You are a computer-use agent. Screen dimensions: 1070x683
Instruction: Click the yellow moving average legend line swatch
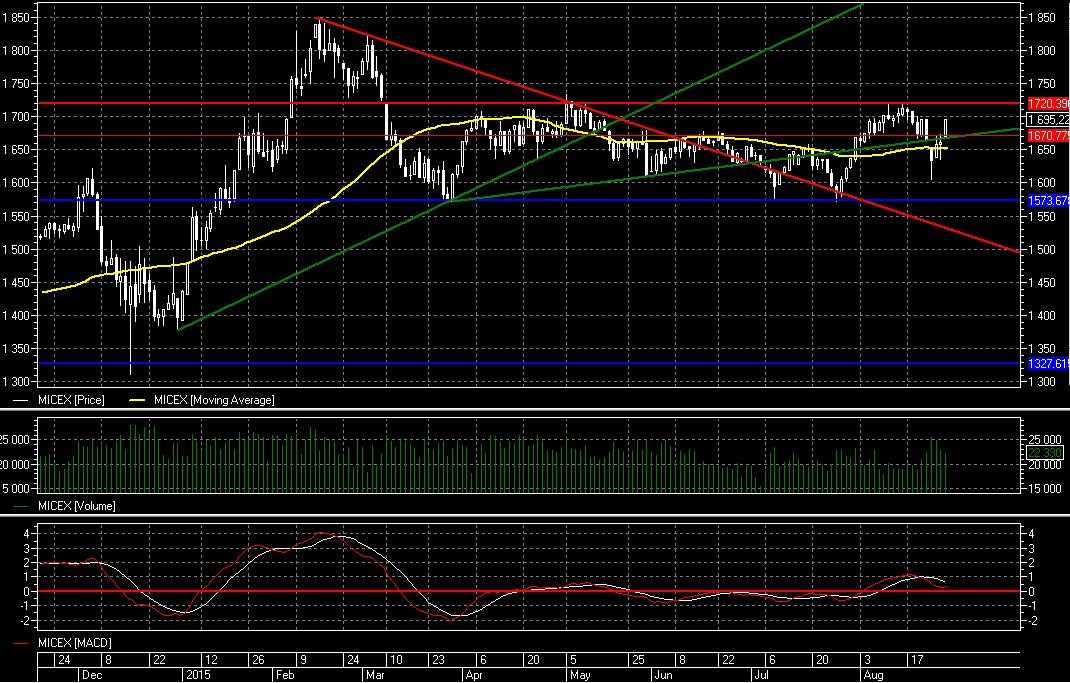coord(144,400)
